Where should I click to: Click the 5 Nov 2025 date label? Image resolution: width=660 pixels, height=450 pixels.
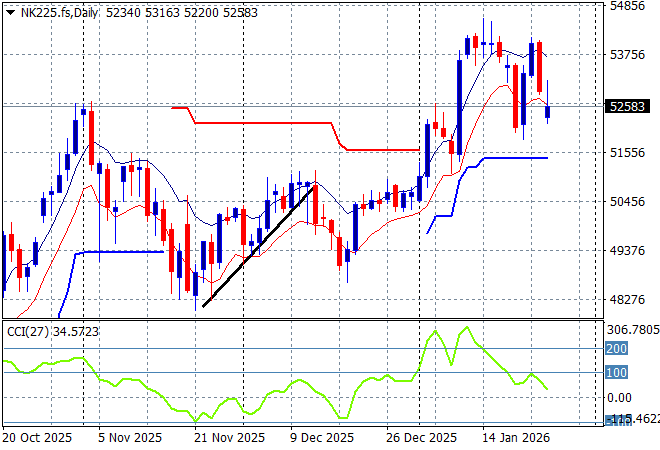pos(130,438)
